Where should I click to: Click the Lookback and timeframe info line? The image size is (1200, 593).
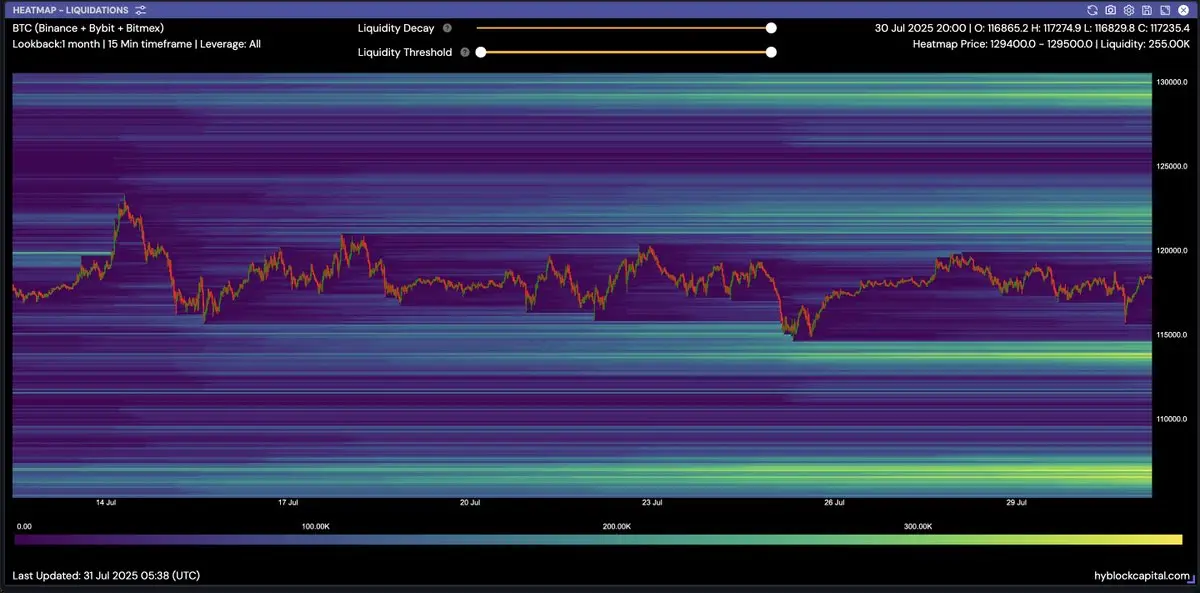pos(137,44)
